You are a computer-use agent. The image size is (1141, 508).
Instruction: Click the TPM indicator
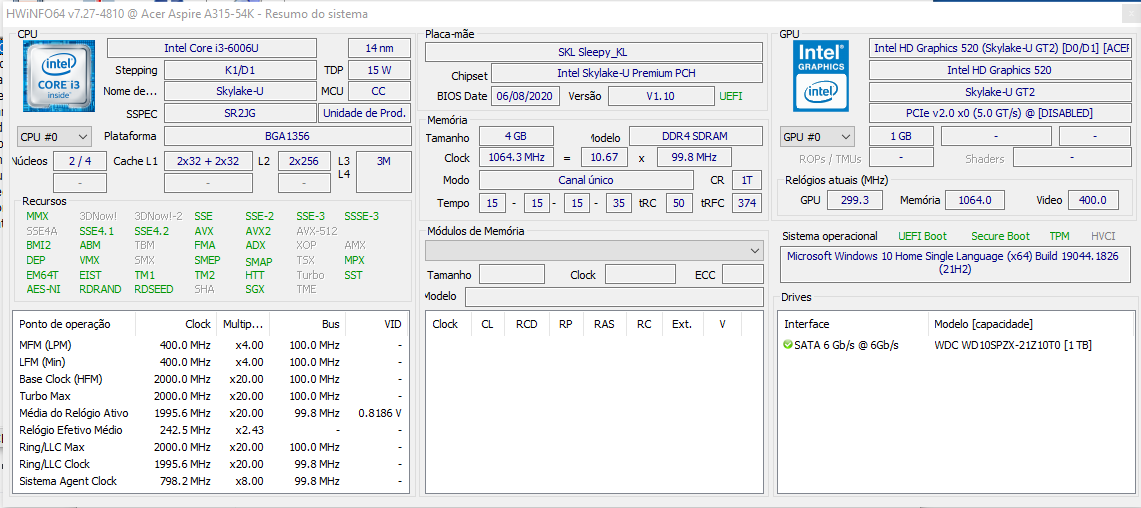[1060, 237]
